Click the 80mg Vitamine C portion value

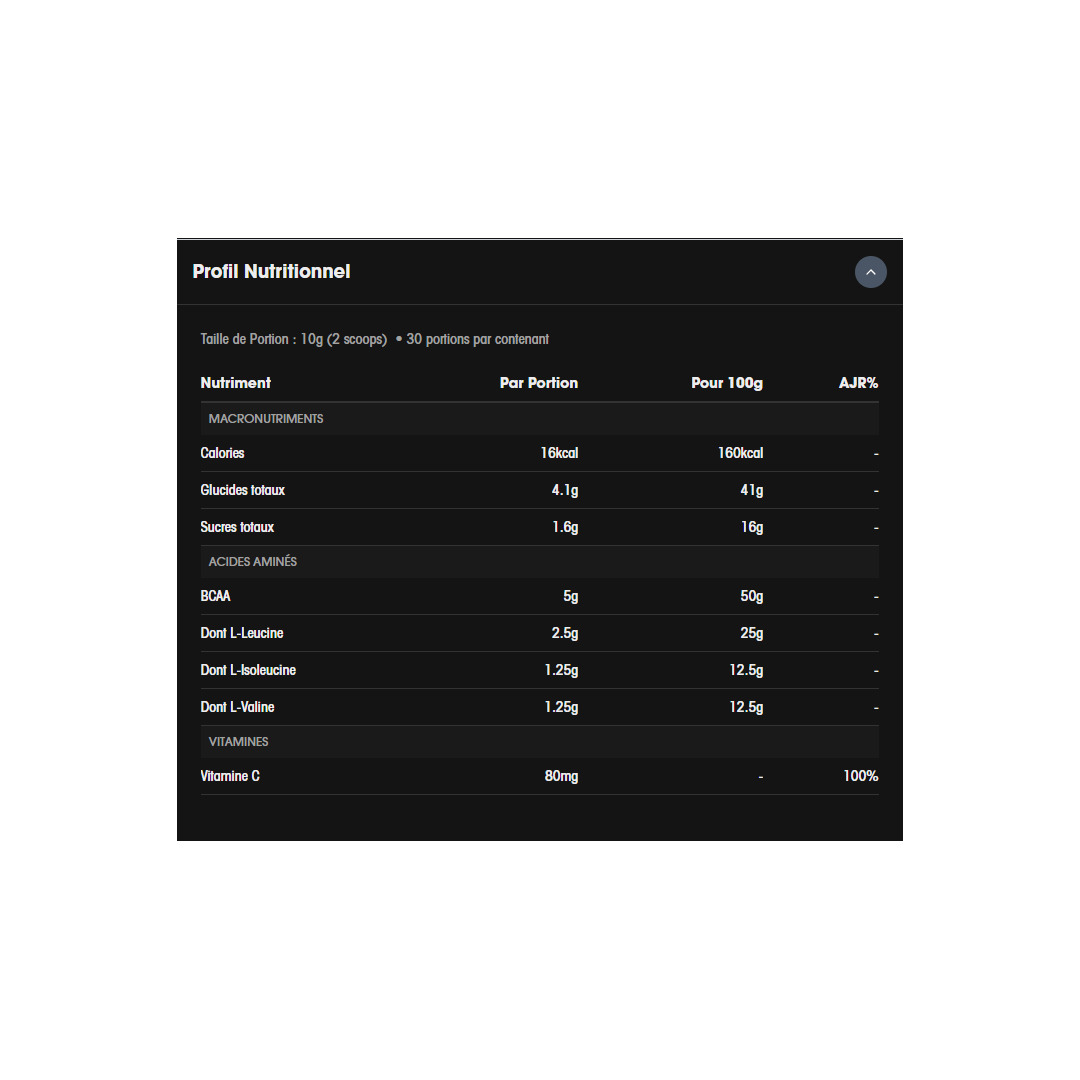561,776
